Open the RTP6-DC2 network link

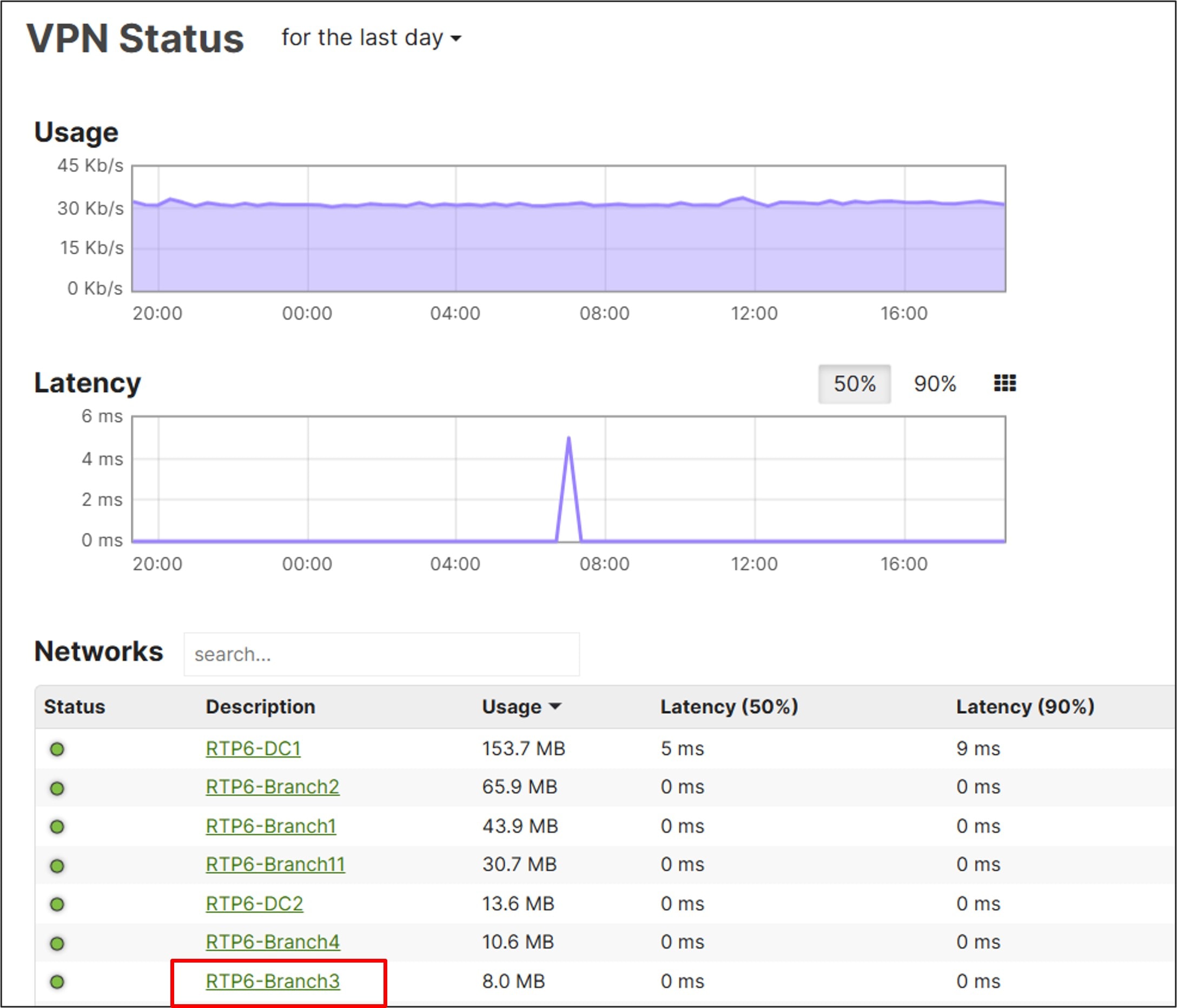click(x=254, y=903)
